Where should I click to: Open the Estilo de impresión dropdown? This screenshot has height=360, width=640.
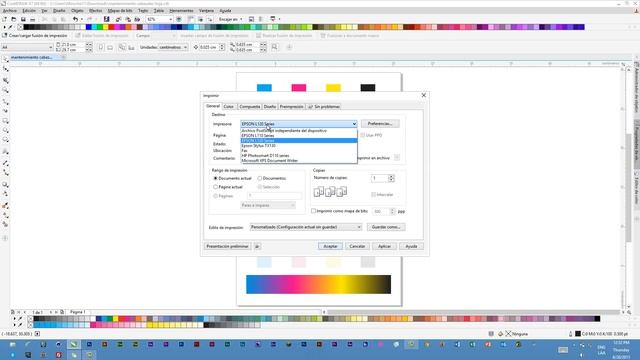(x=306, y=227)
